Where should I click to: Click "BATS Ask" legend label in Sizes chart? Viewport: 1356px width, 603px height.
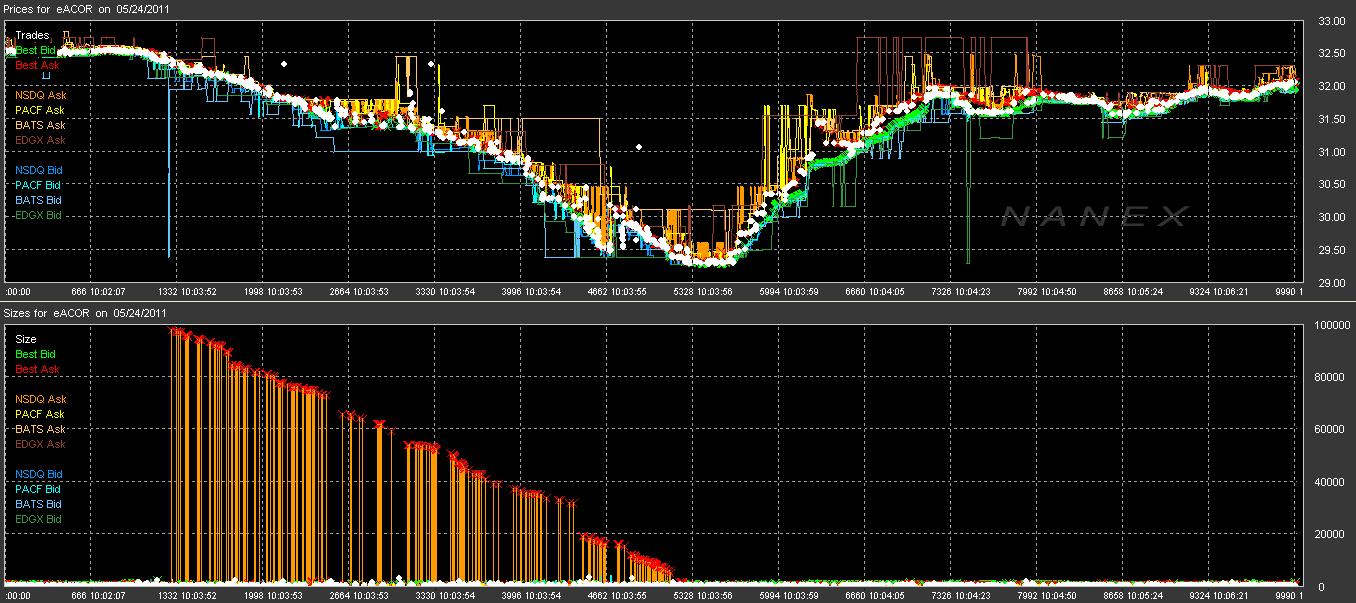[x=40, y=429]
